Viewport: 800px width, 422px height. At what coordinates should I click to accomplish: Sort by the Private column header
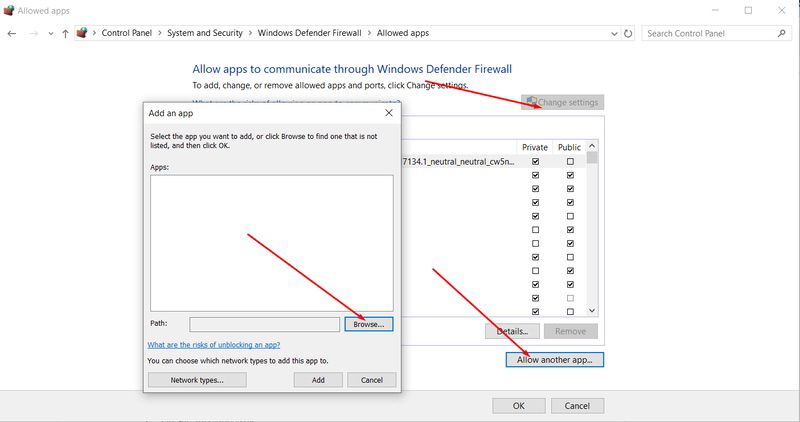pos(535,147)
